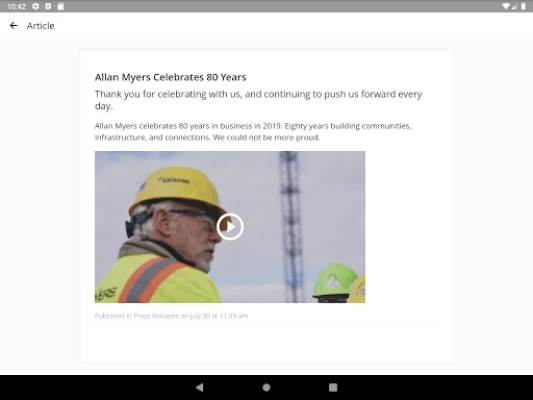Tap the paragraph about 80 years in business

click(253, 132)
